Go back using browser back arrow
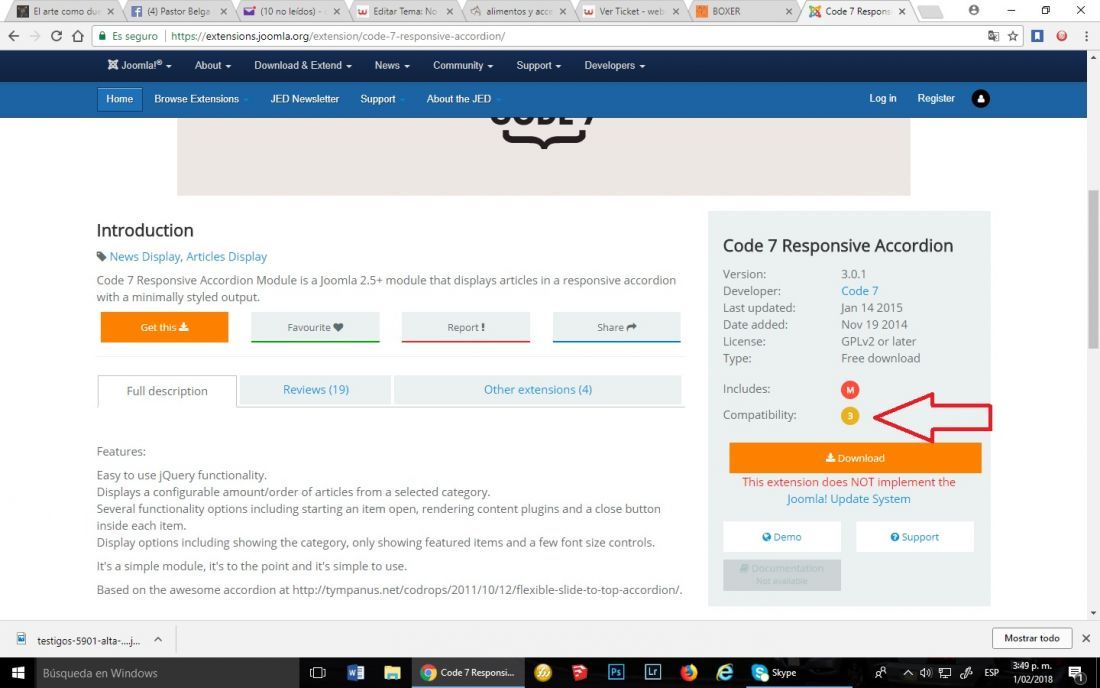The height and width of the screenshot is (688, 1100). tap(13, 36)
